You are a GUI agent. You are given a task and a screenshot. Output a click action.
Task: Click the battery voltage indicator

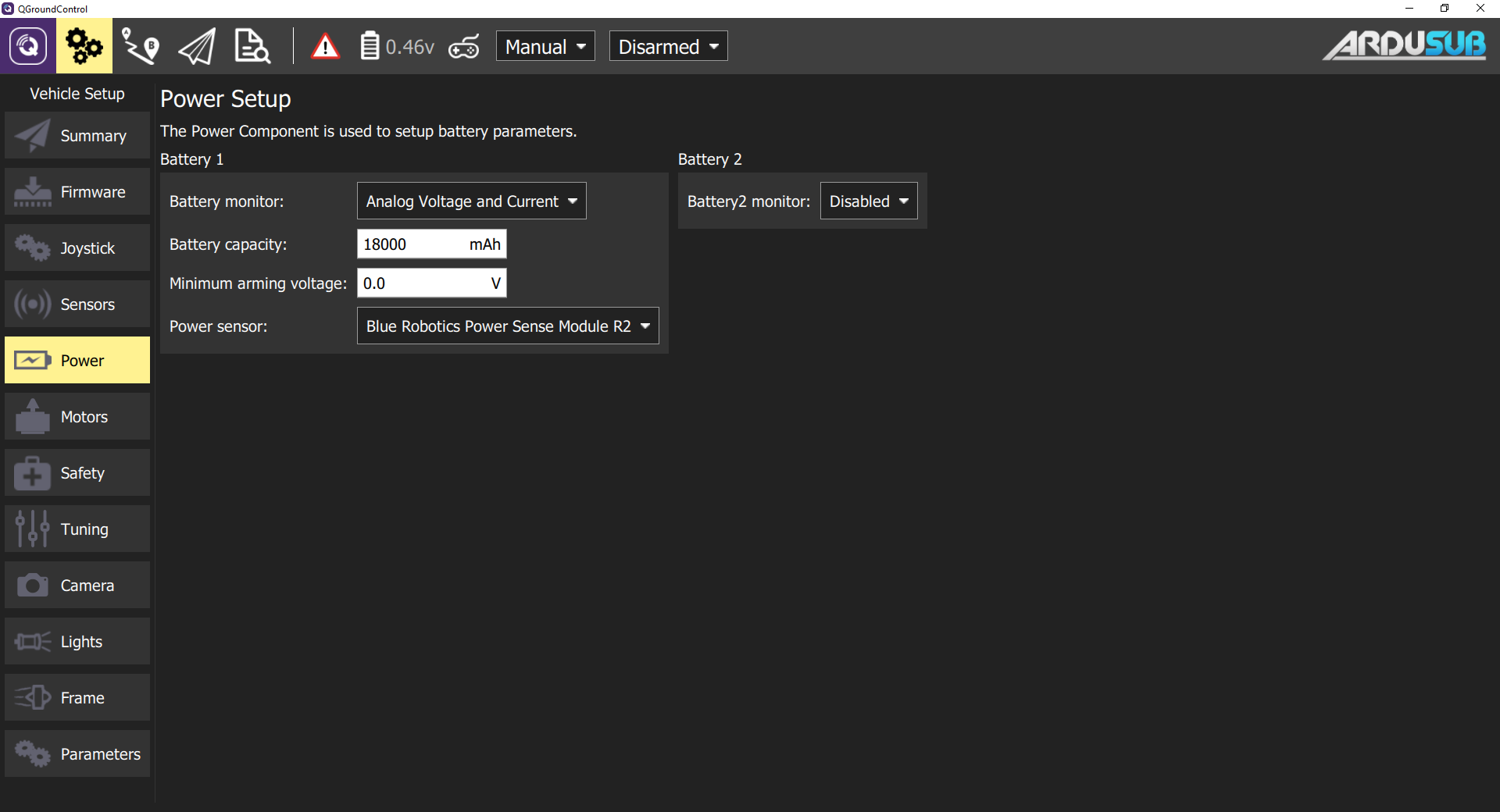(397, 47)
